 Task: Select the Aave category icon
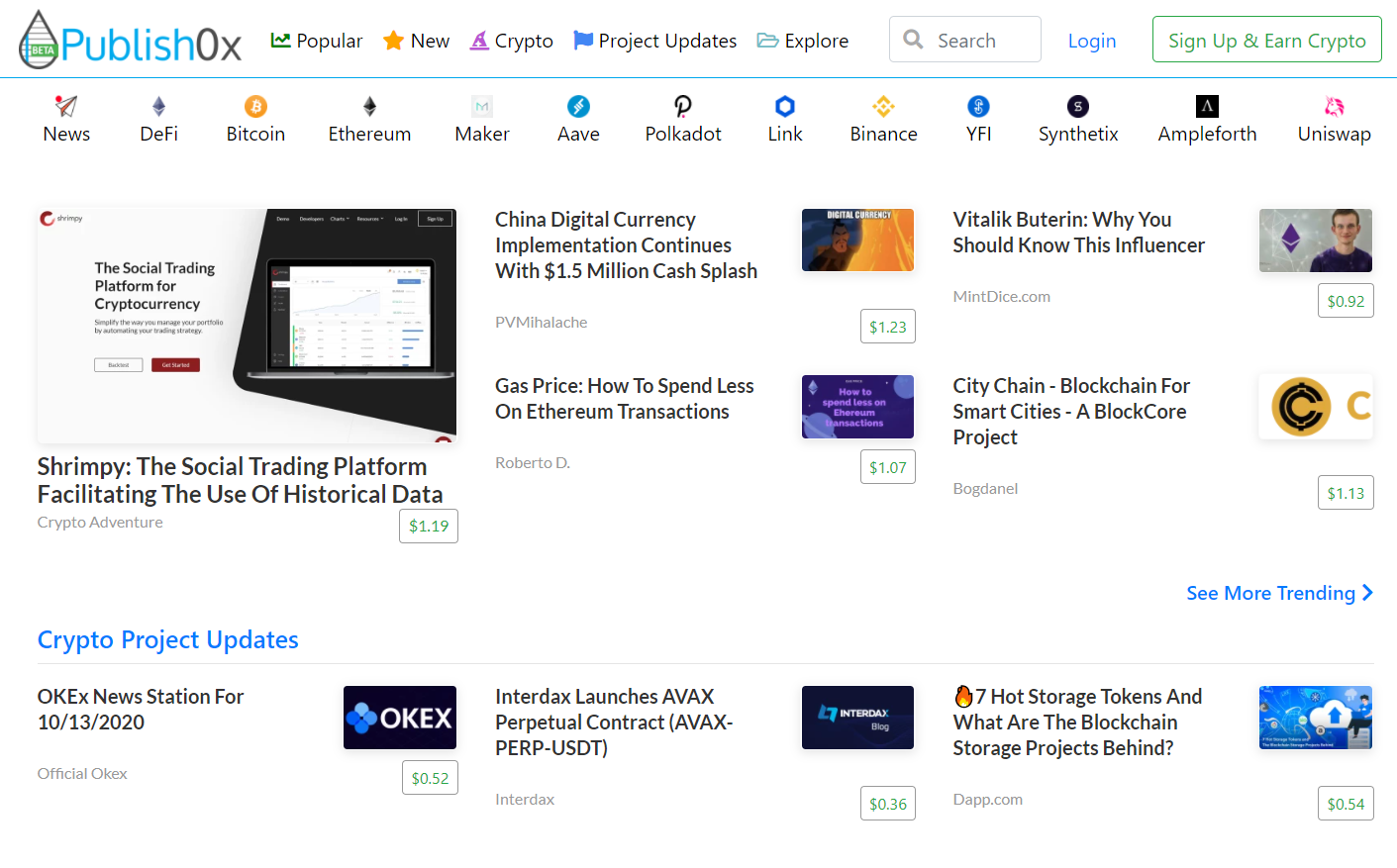coord(578,107)
